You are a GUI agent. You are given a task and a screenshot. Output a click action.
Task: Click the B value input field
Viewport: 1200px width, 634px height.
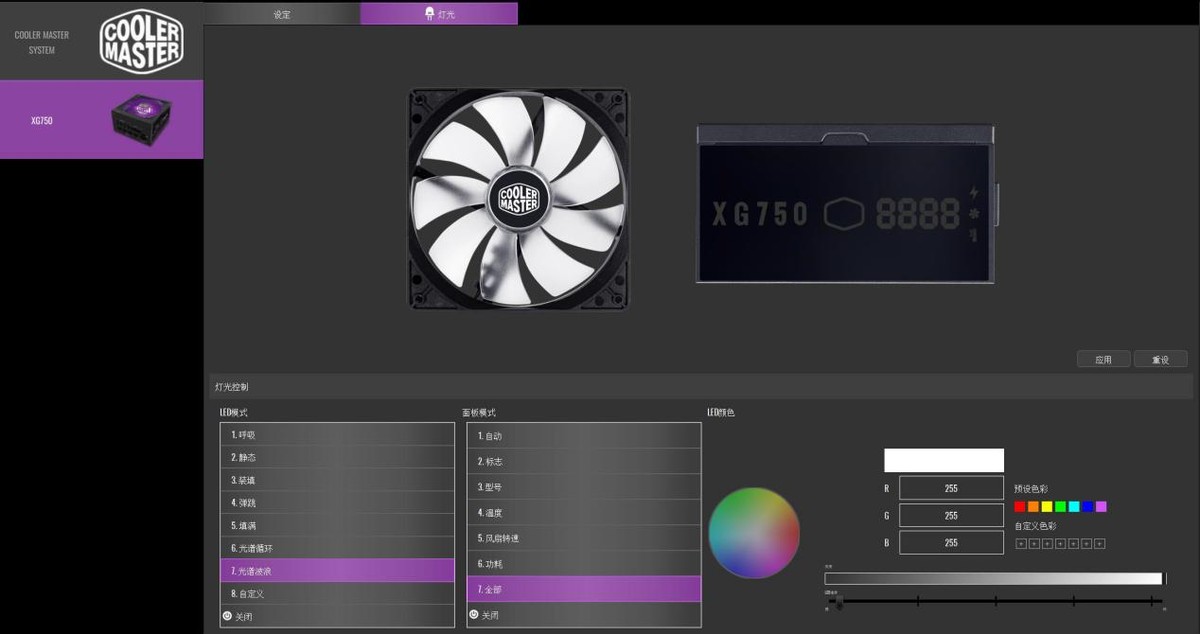pos(951,542)
